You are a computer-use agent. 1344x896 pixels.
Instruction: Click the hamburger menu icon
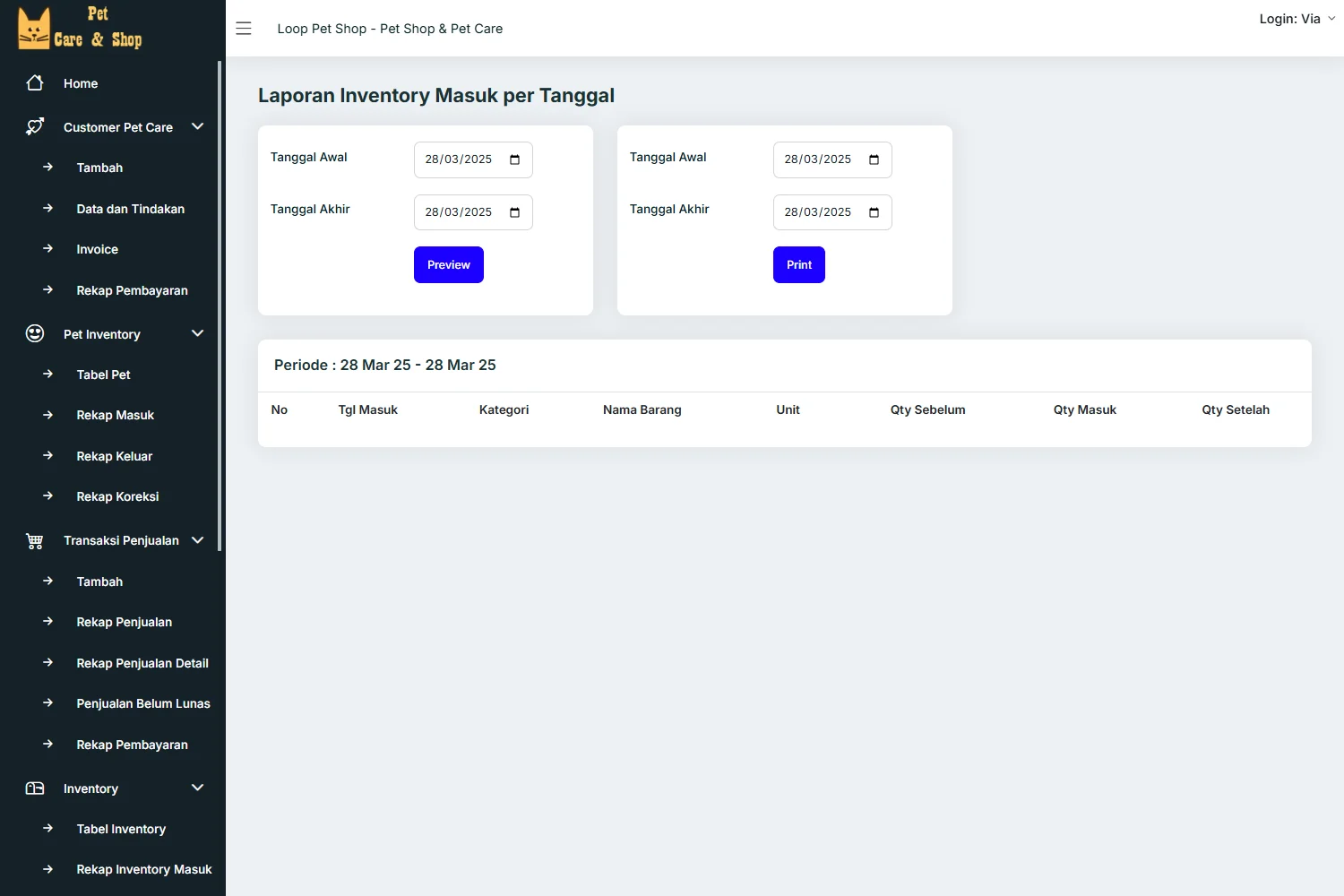[x=244, y=29]
